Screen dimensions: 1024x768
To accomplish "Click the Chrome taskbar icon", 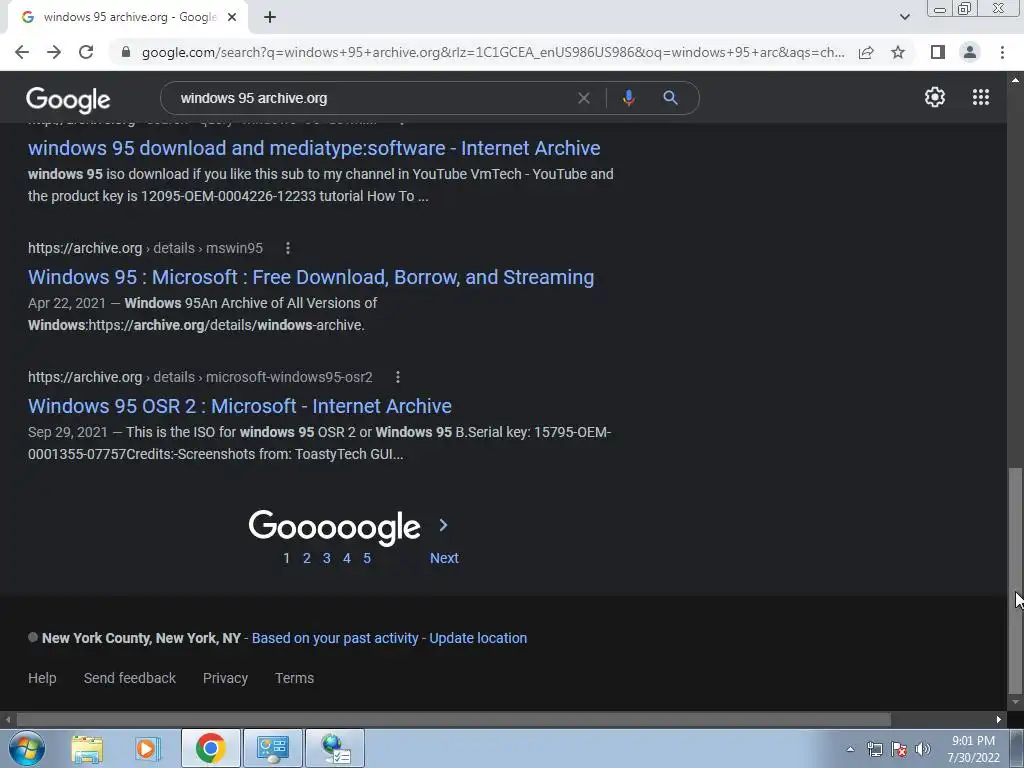I will click(x=210, y=748).
